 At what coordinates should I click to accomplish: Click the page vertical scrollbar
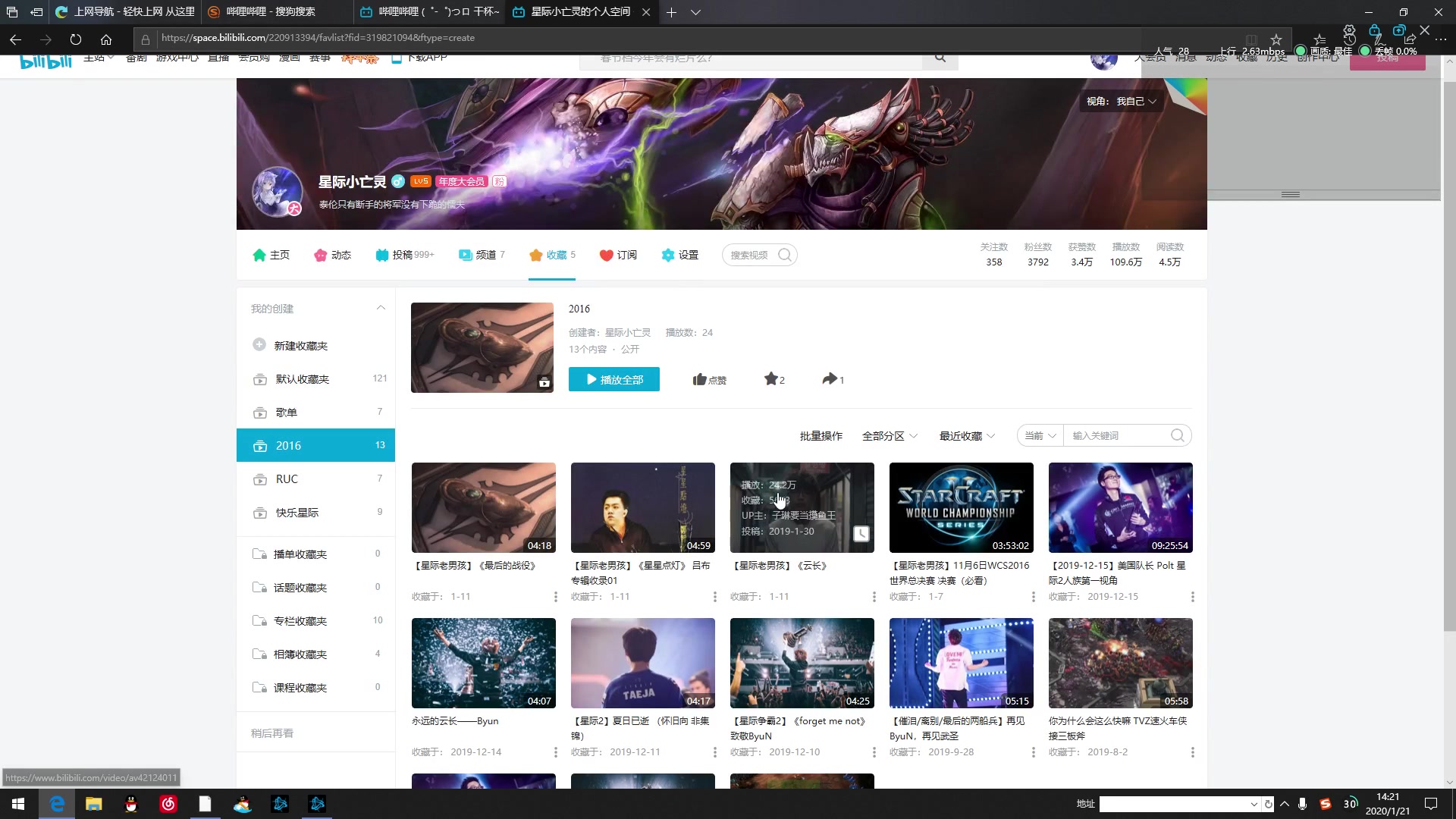click(x=1449, y=356)
